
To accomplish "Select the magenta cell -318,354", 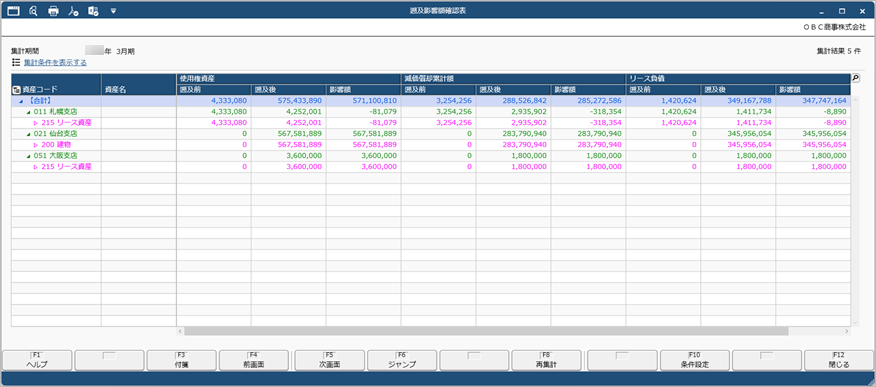I will tap(588, 123).
